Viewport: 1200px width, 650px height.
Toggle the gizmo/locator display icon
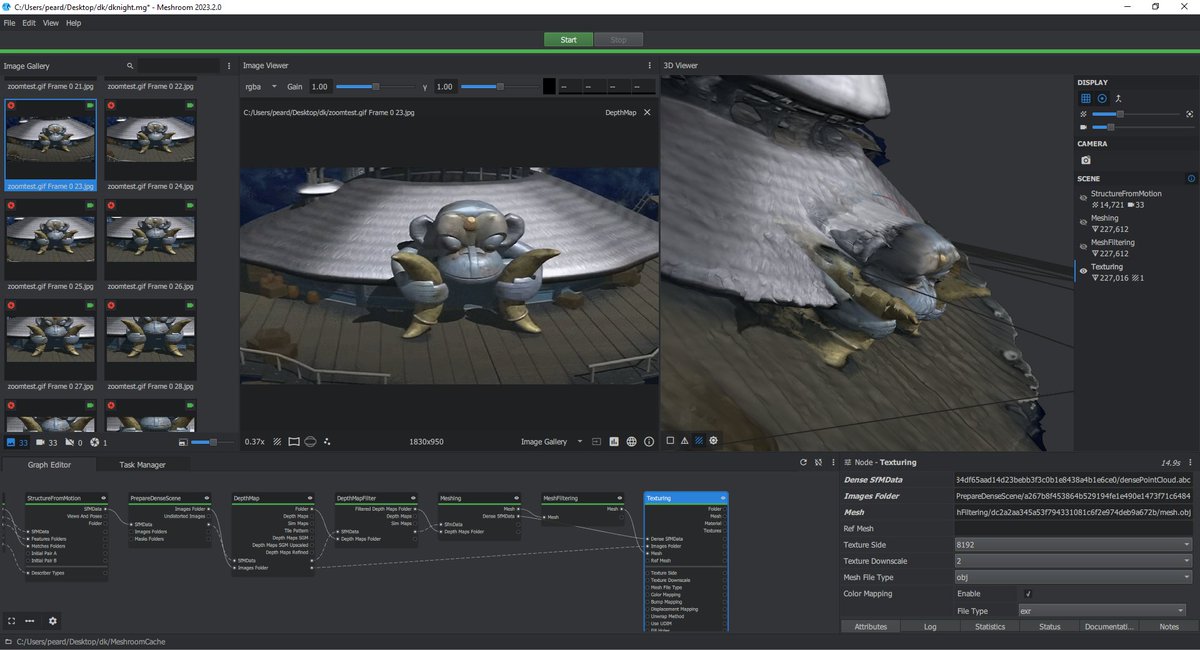tap(1102, 98)
